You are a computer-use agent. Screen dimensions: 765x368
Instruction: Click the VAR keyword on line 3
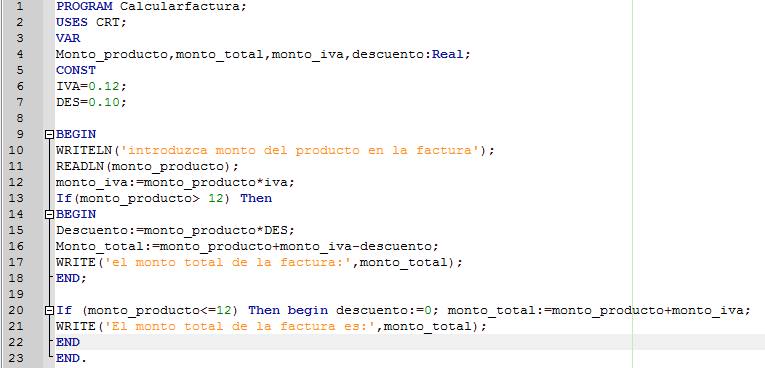[x=68, y=39]
